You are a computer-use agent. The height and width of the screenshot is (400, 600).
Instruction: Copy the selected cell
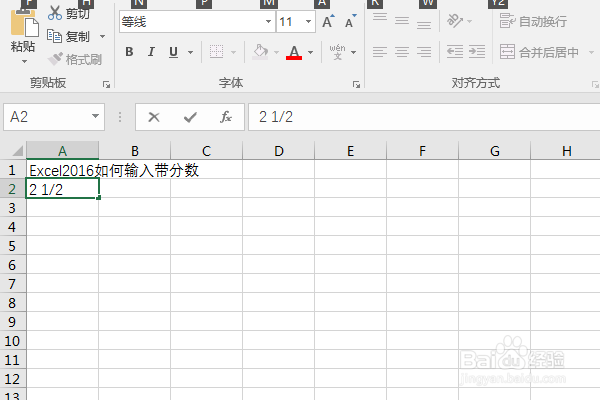pos(68,36)
